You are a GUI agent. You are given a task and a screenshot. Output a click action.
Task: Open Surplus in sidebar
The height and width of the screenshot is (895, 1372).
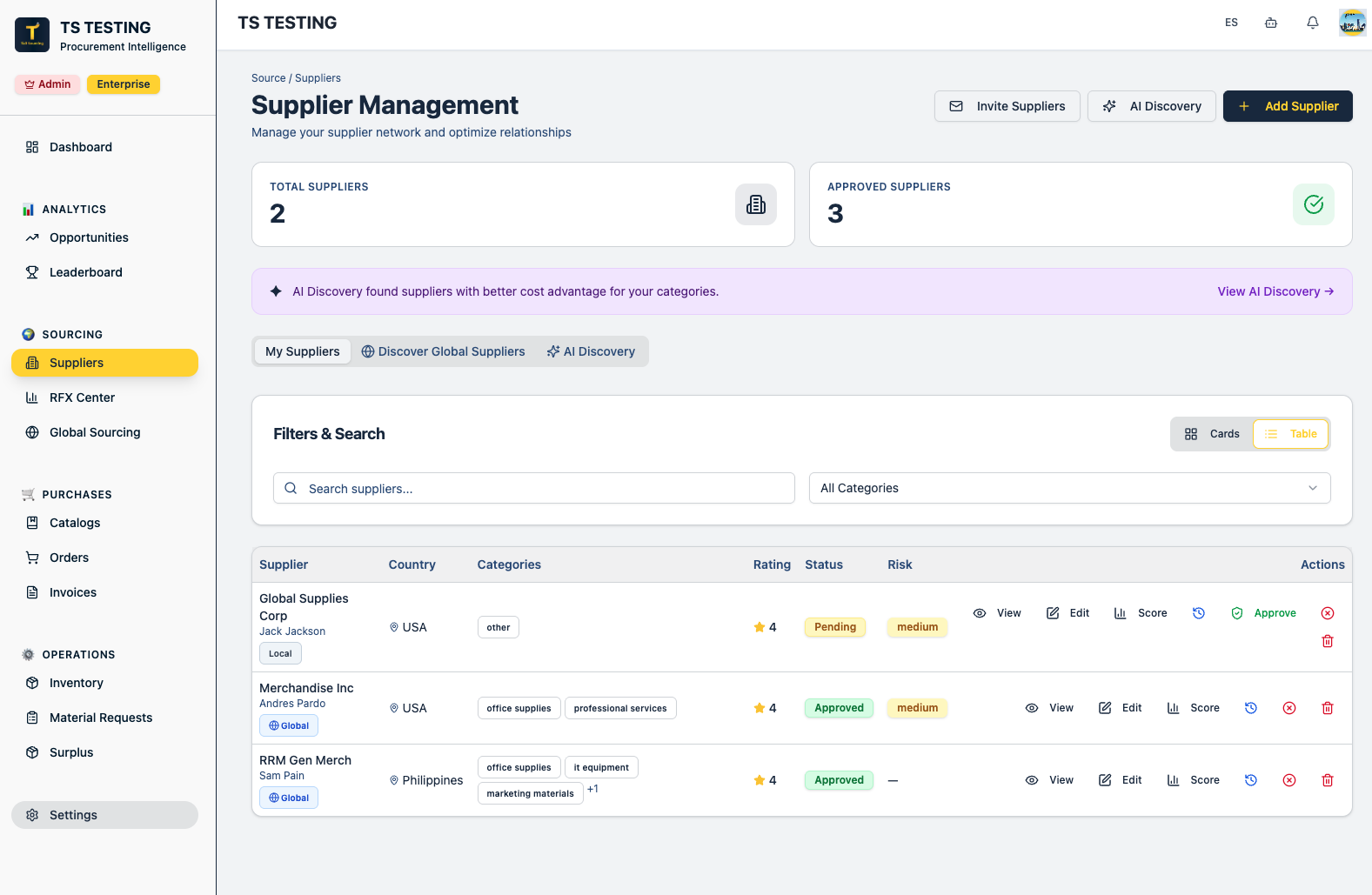[x=104, y=752]
